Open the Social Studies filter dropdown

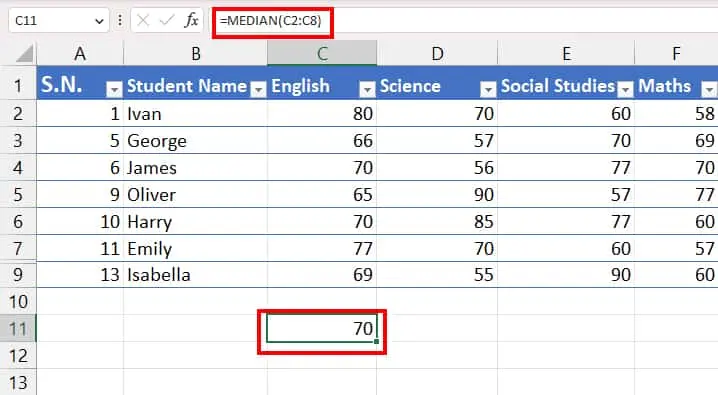(x=625, y=89)
